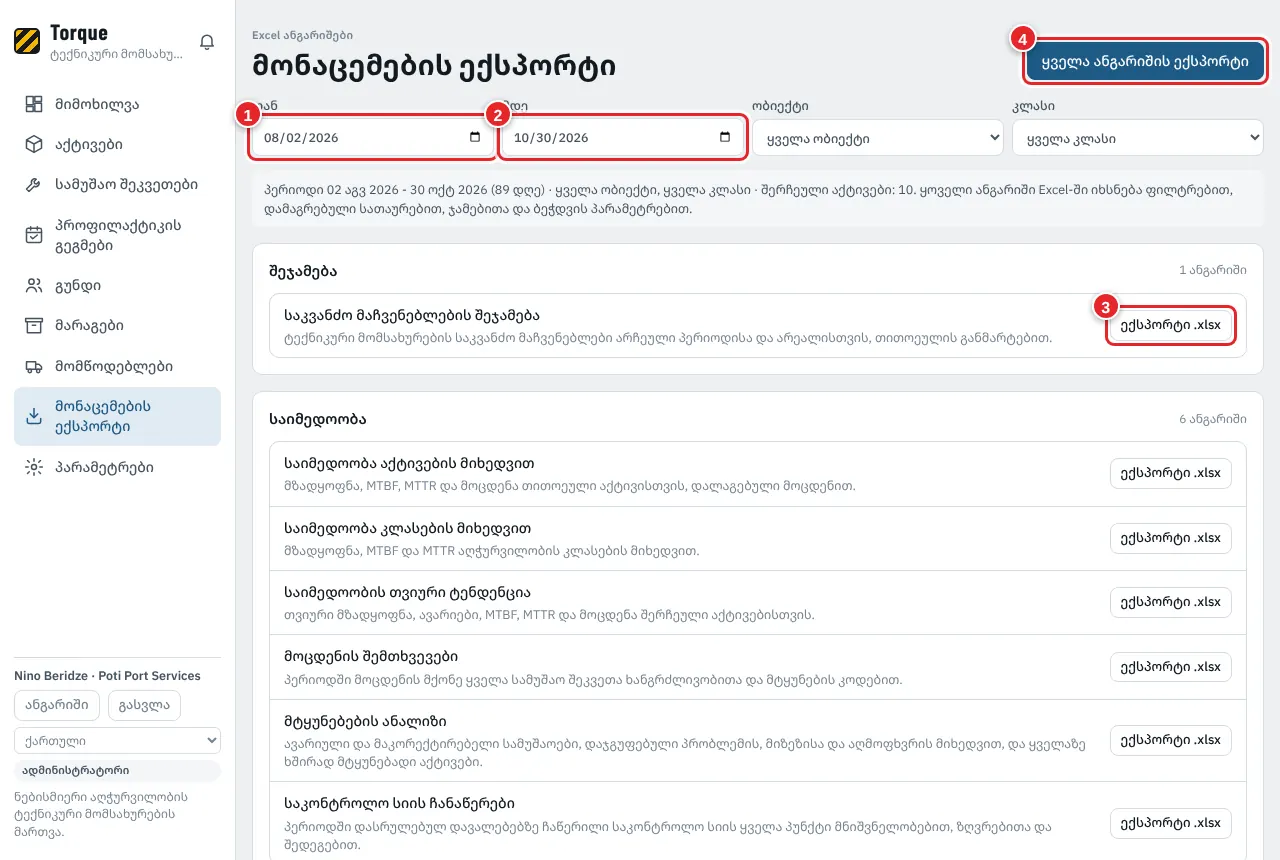Export all reports with ყველა ანგარიშის ექსპორტი
The width and height of the screenshot is (1280, 860).
click(x=1145, y=61)
